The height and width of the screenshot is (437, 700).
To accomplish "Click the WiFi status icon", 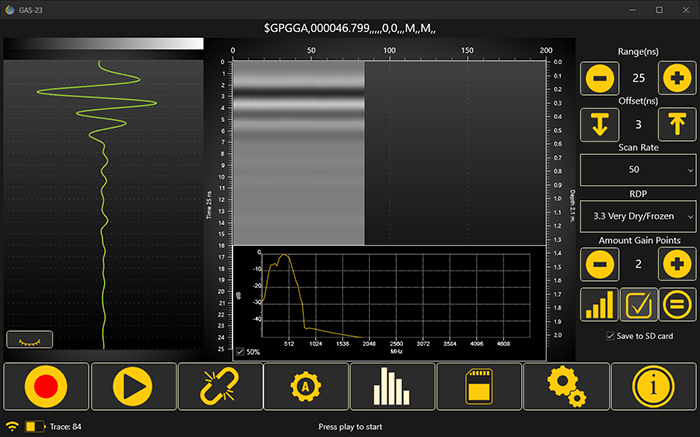I will tap(12, 426).
